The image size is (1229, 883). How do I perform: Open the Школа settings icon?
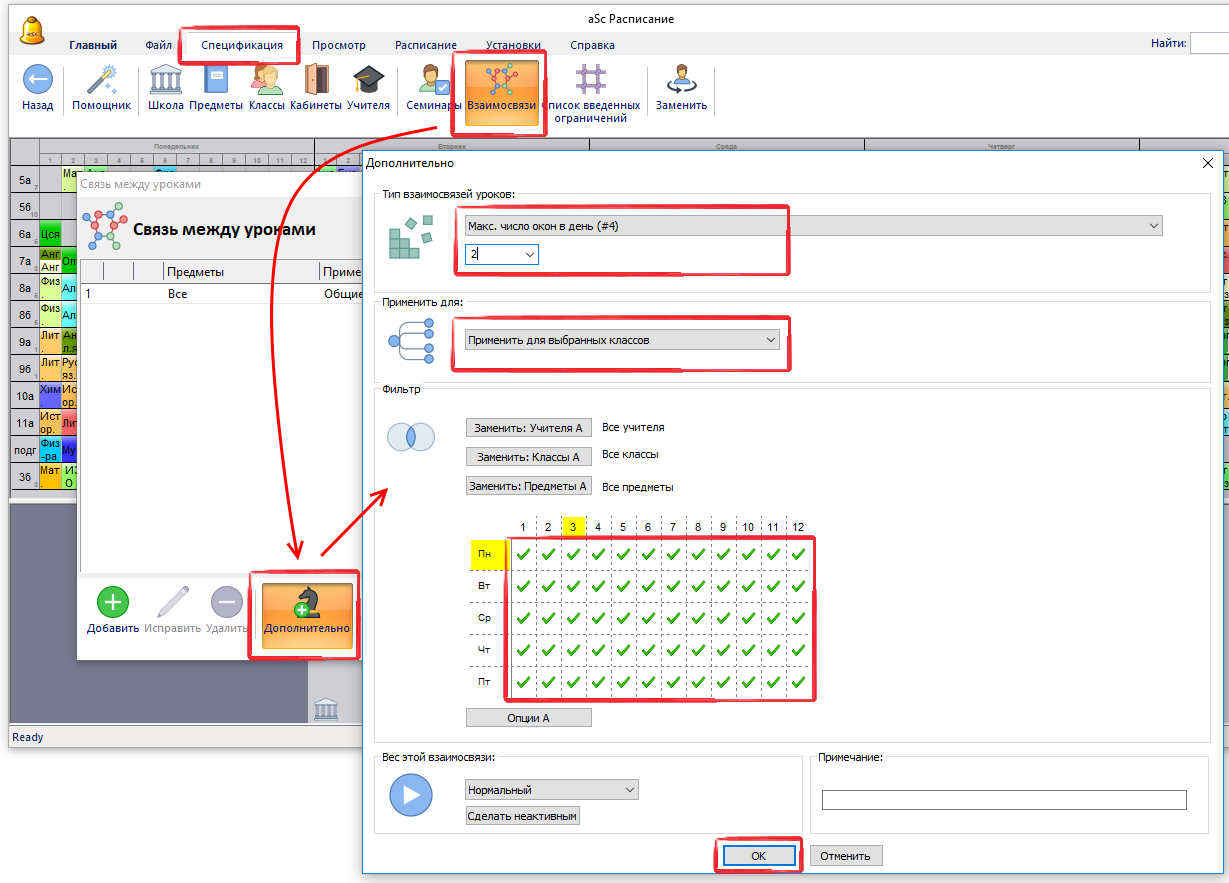(x=165, y=80)
